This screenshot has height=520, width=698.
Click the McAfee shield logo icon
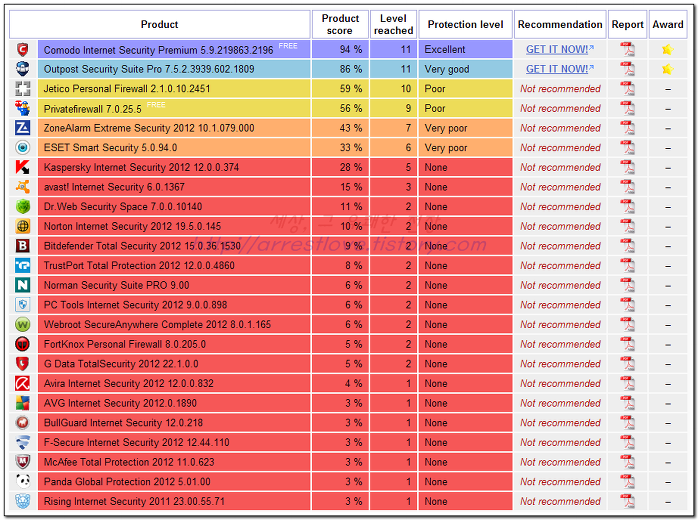23,462
